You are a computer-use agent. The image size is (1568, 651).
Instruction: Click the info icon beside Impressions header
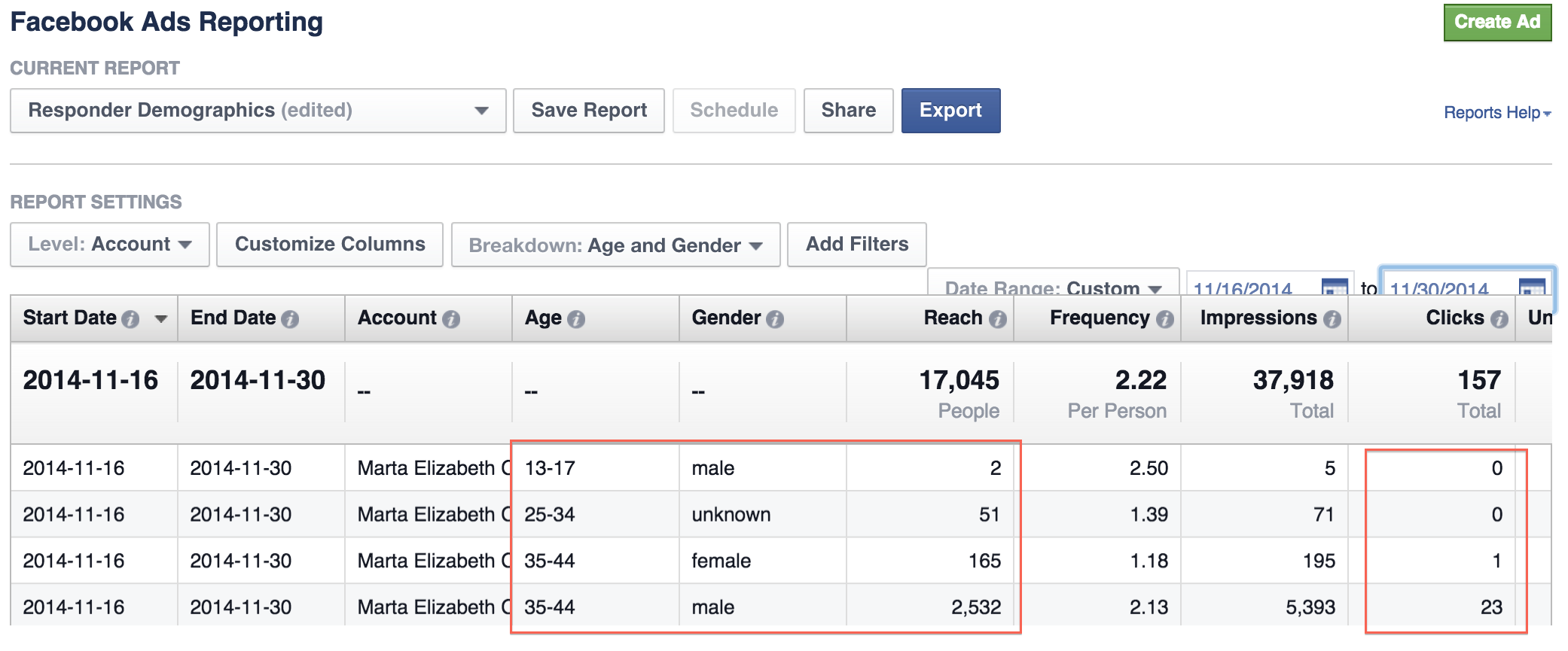click(1332, 319)
